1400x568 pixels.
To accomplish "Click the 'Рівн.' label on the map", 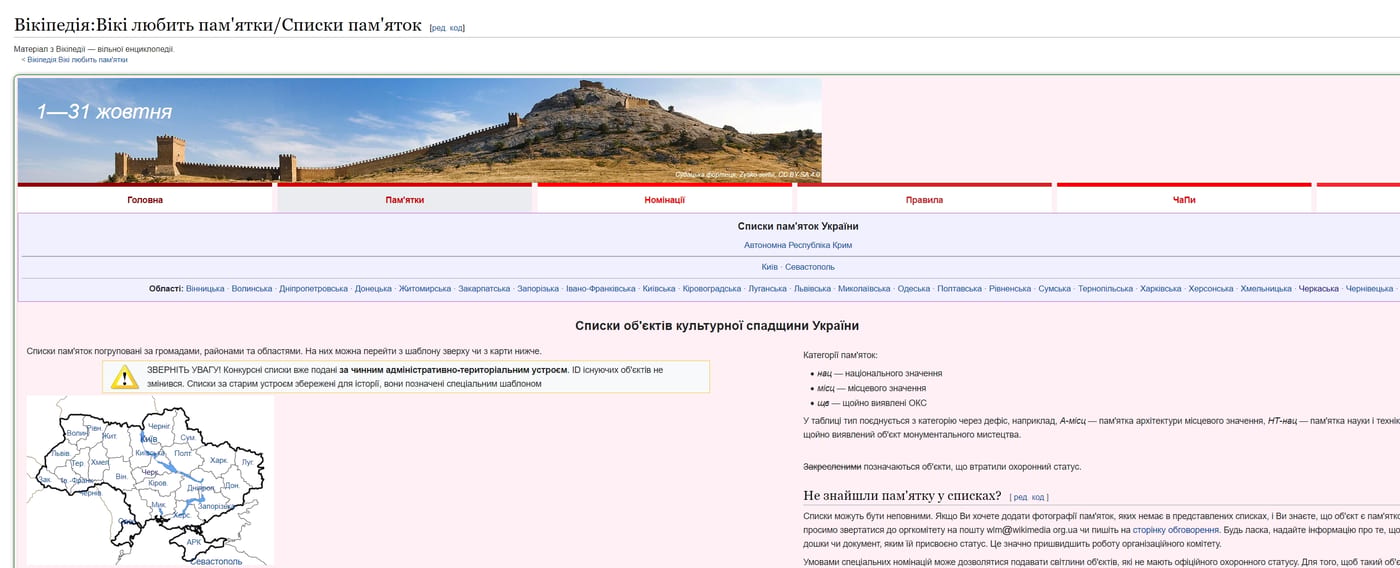I will point(95,428).
